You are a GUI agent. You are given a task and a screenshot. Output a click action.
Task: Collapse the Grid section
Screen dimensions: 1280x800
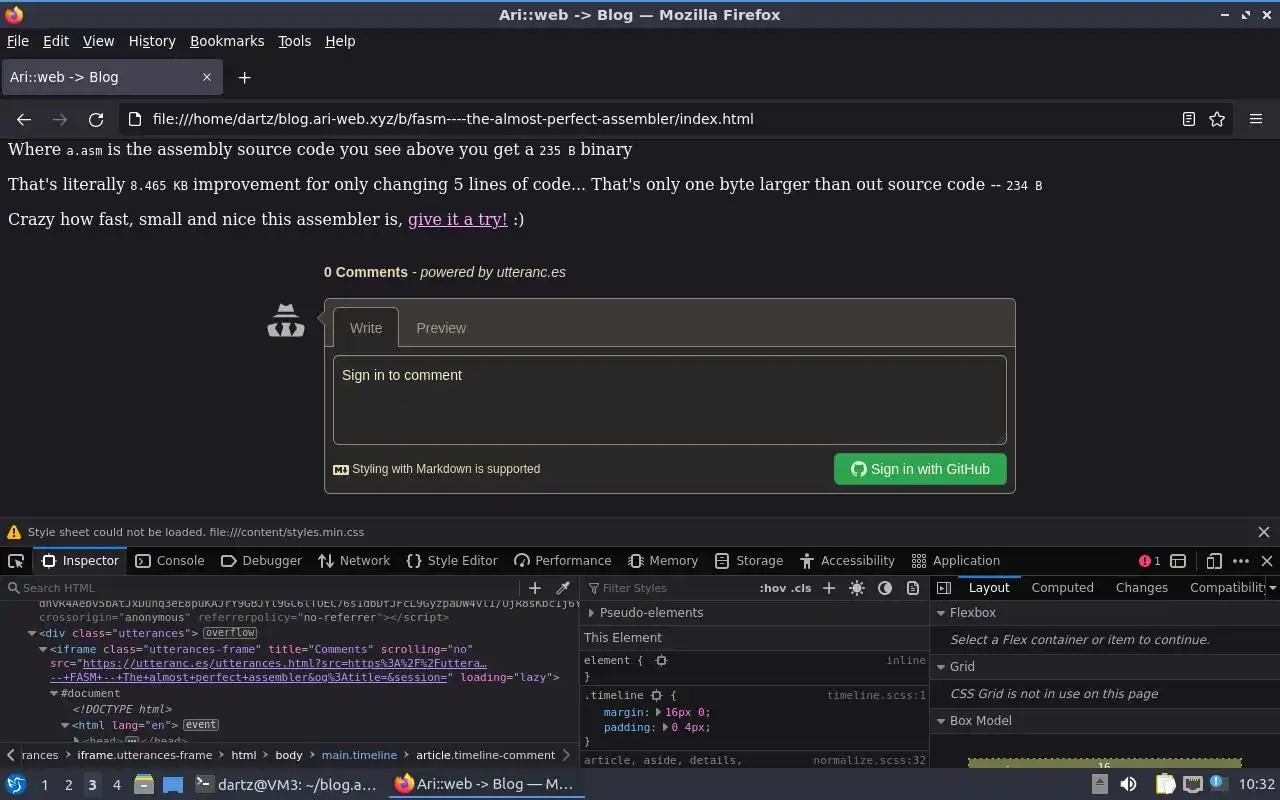941,667
